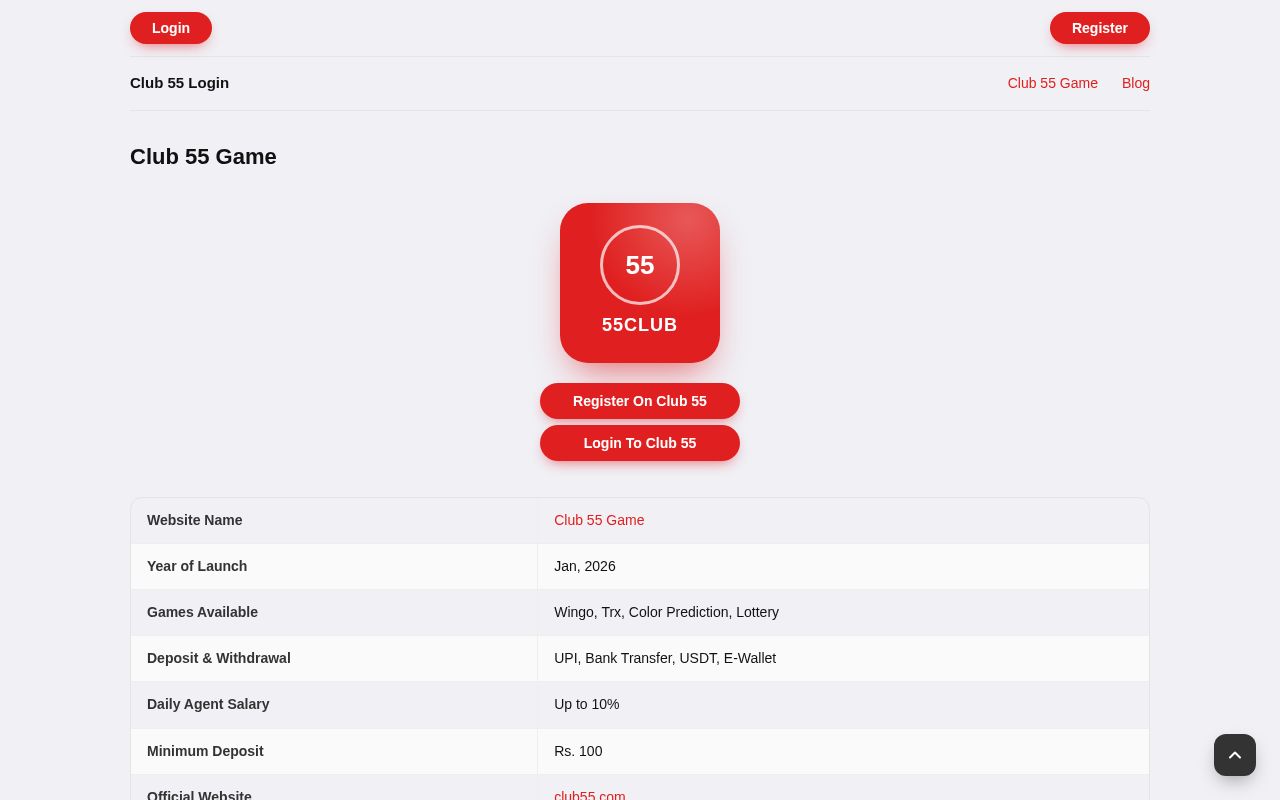Click the Club 55 Login site title
Viewport: 1280px width, 800px height.
(x=180, y=83)
